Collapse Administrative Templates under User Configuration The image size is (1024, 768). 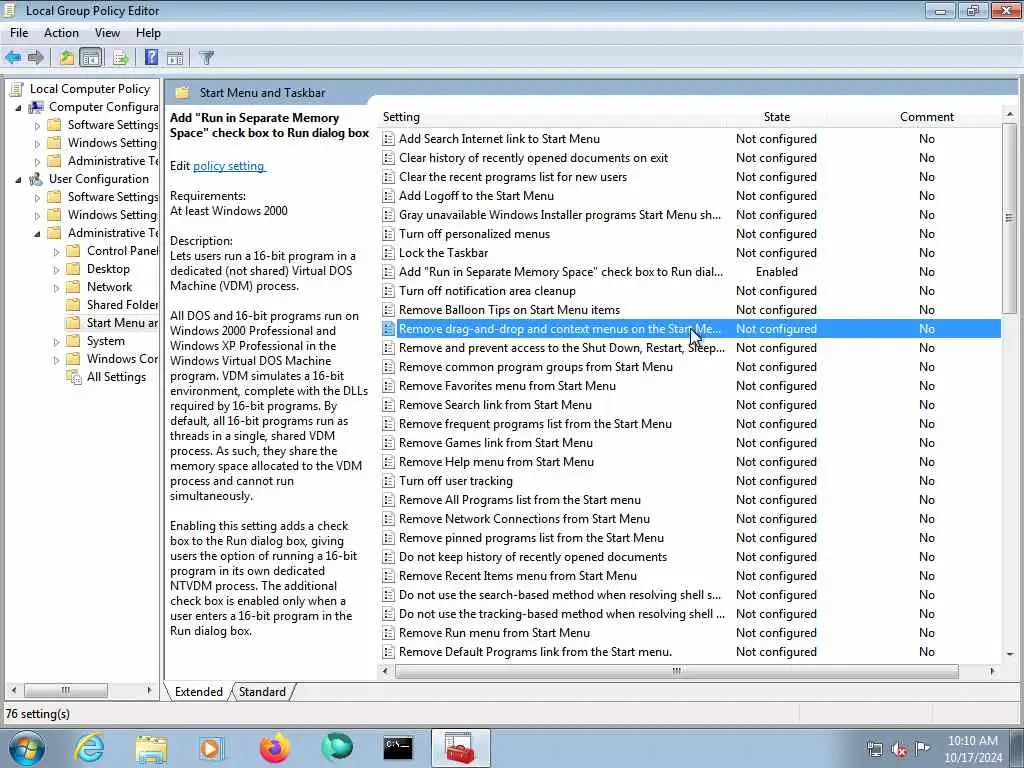point(37,234)
